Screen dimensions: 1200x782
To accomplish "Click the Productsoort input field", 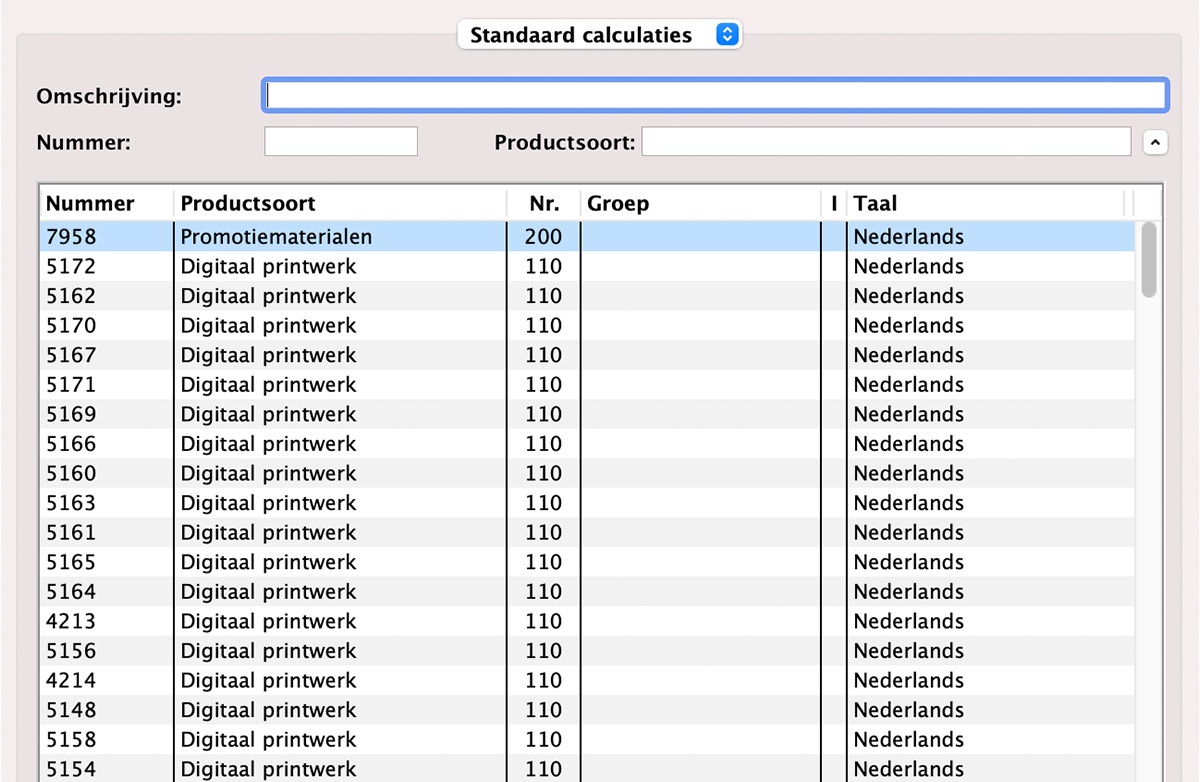I will (886, 142).
